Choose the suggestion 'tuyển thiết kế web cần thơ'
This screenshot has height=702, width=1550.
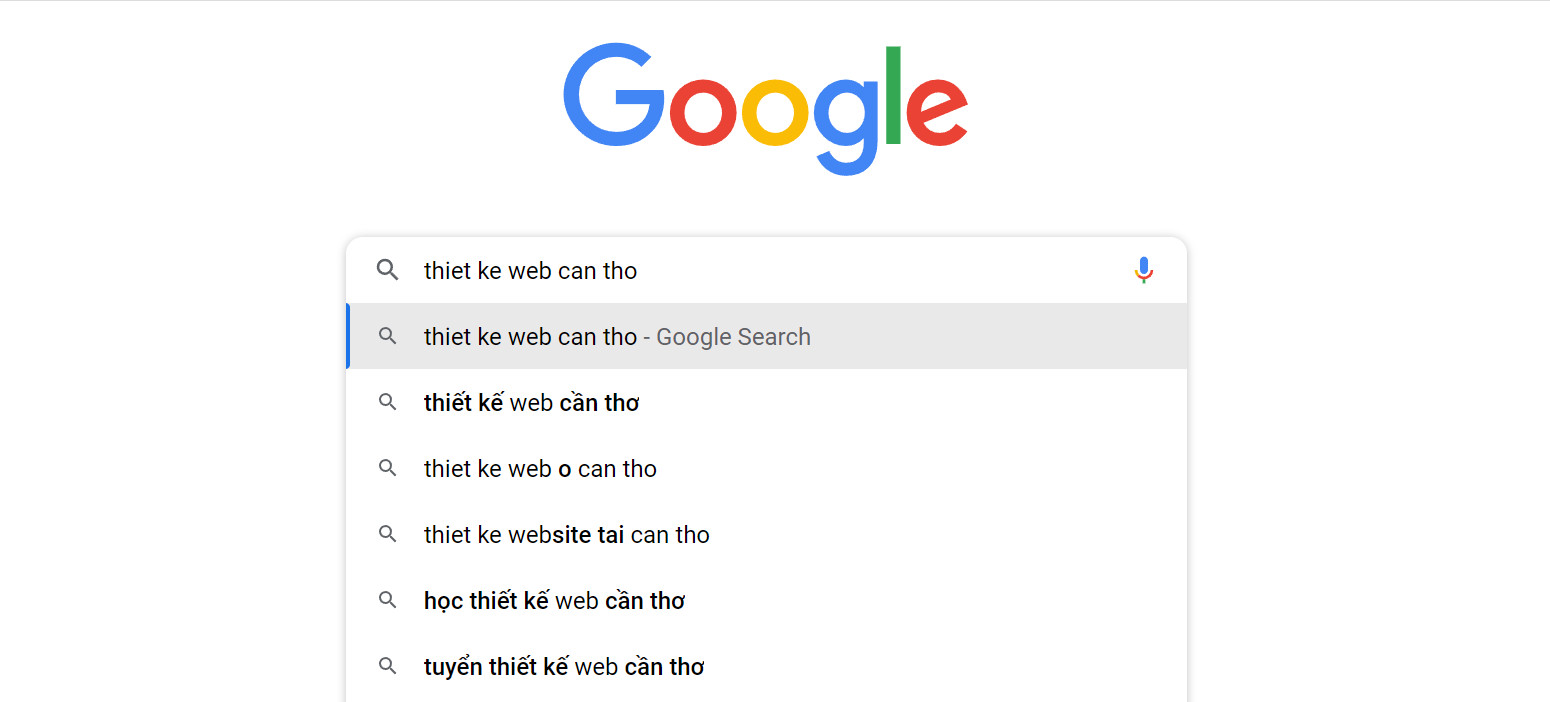(563, 665)
